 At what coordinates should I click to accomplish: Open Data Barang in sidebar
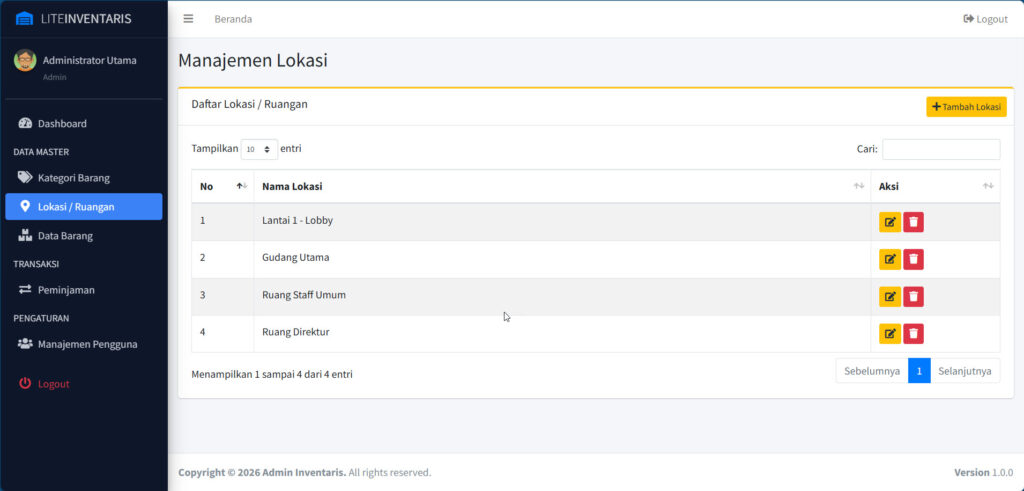click(x=65, y=236)
